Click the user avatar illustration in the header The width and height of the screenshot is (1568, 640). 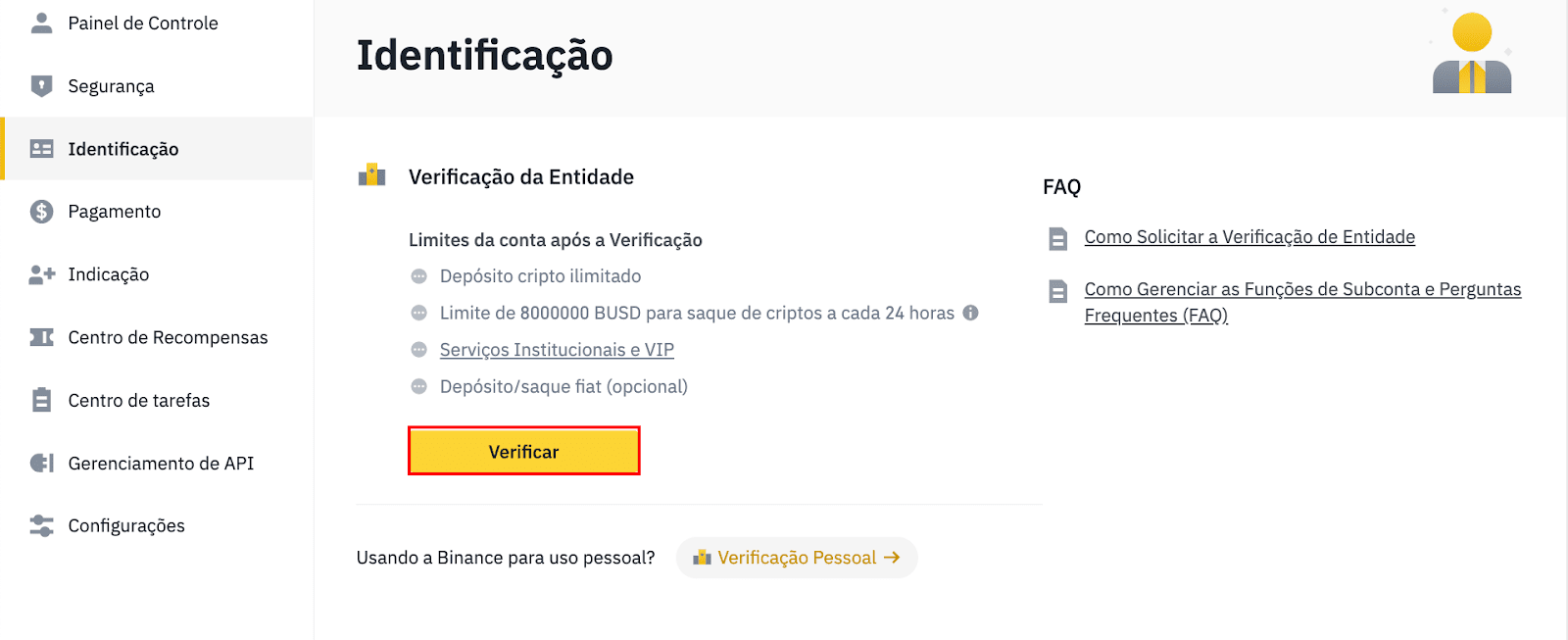tap(1472, 53)
